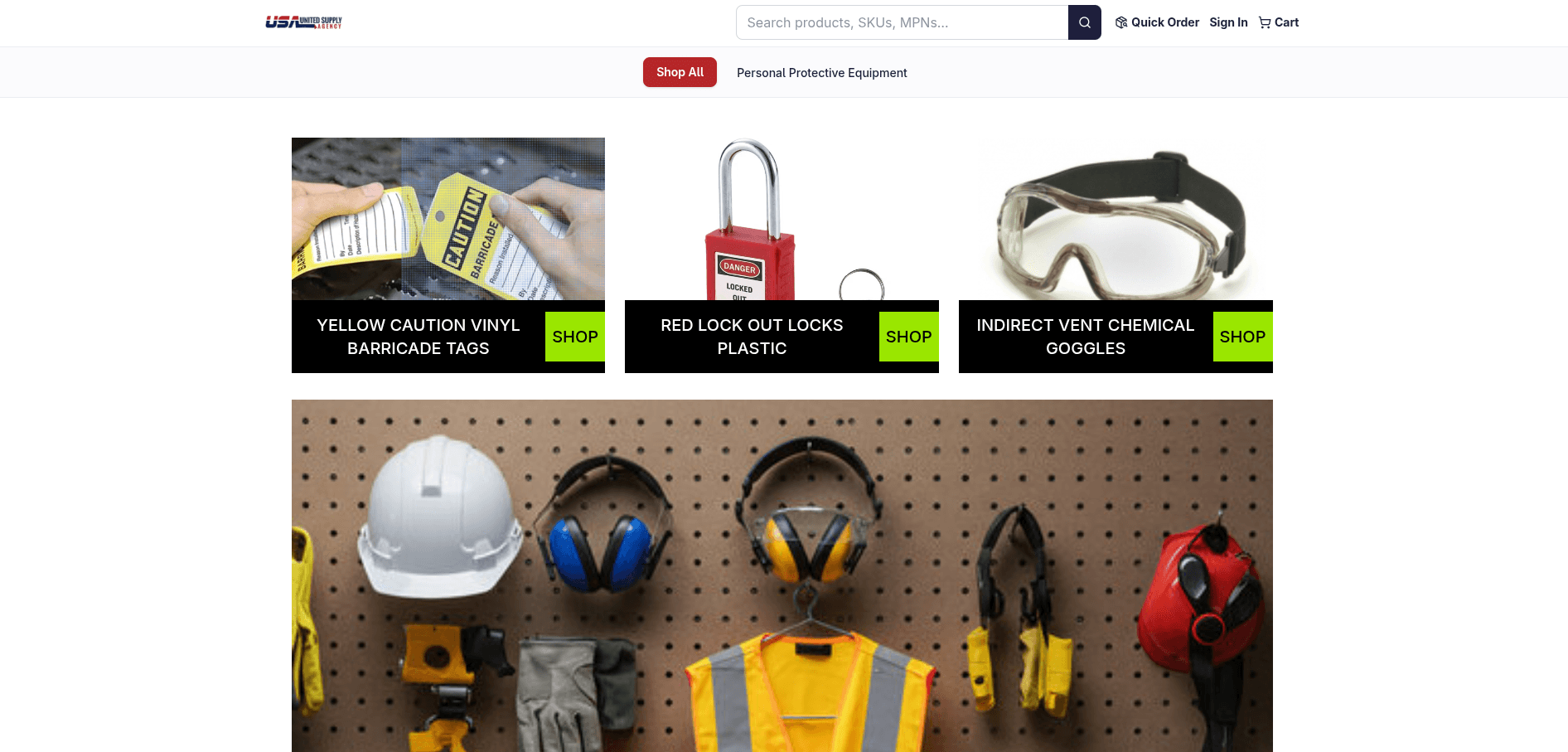Click the 'RED LOCK OUT LOCKS PLASTIC' title
1568x752 pixels.
click(752, 337)
